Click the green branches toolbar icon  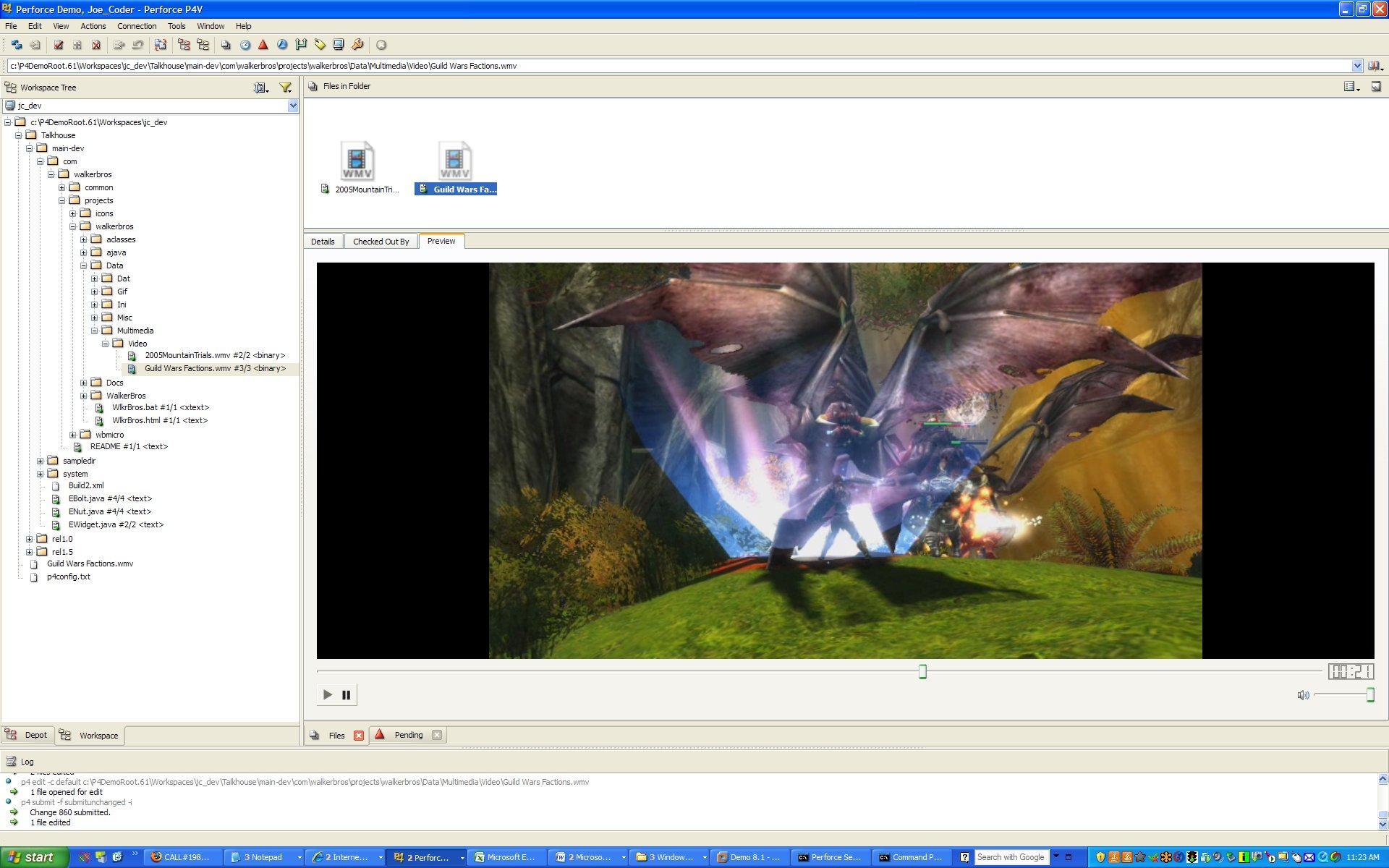click(x=301, y=45)
